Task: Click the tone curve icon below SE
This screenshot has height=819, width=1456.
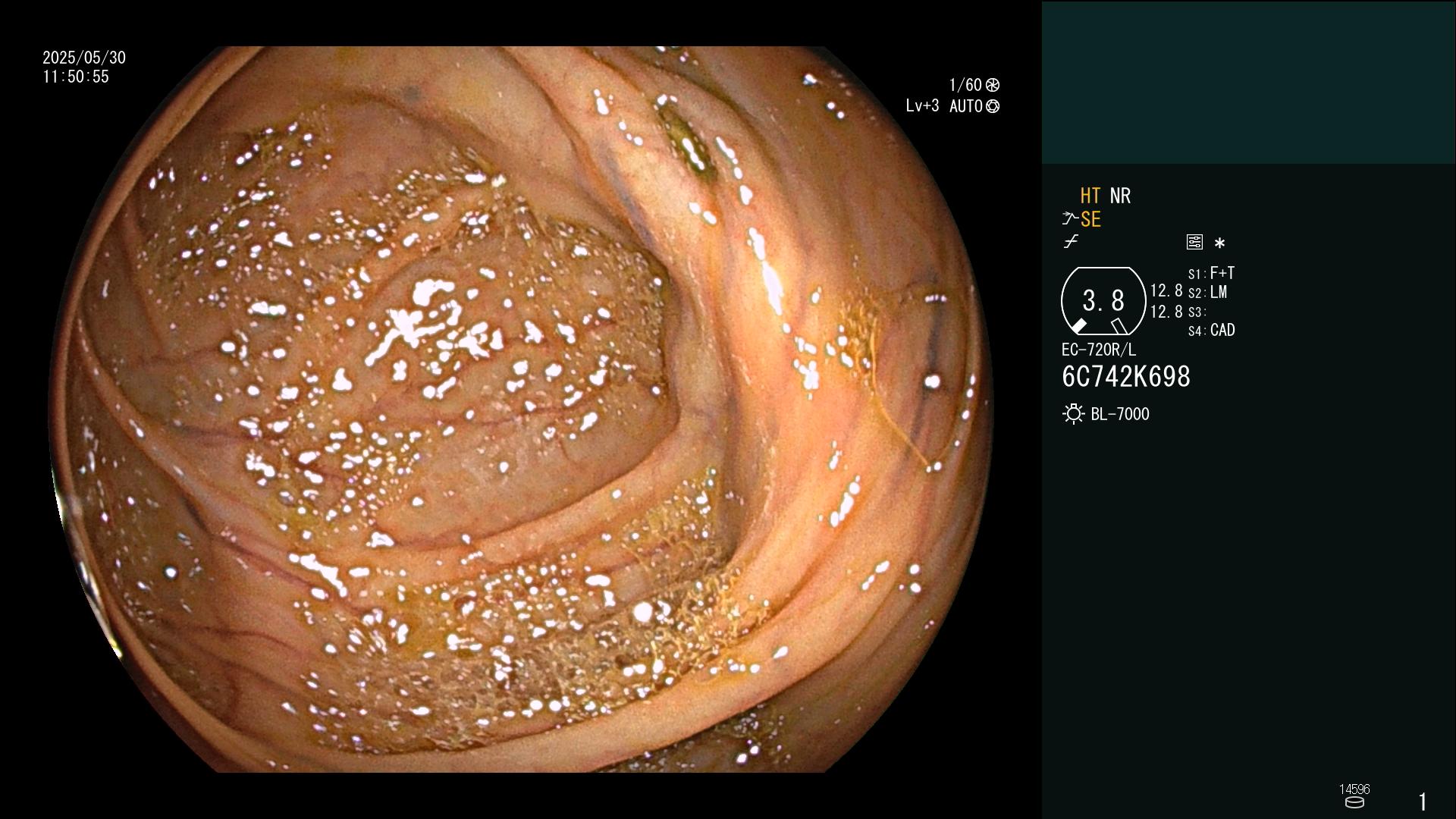Action: 1071,242
